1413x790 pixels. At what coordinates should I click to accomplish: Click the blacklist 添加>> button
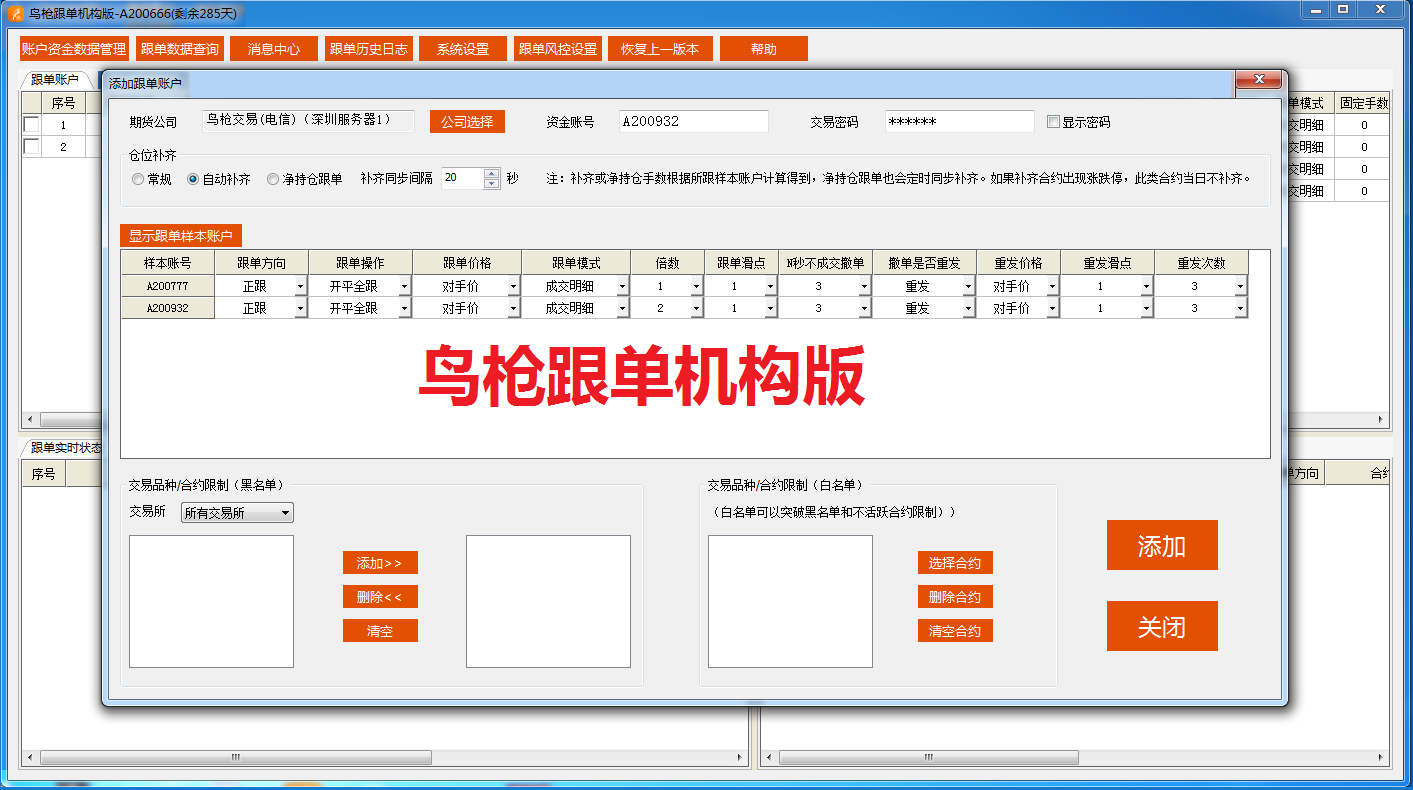pyautogui.click(x=380, y=563)
